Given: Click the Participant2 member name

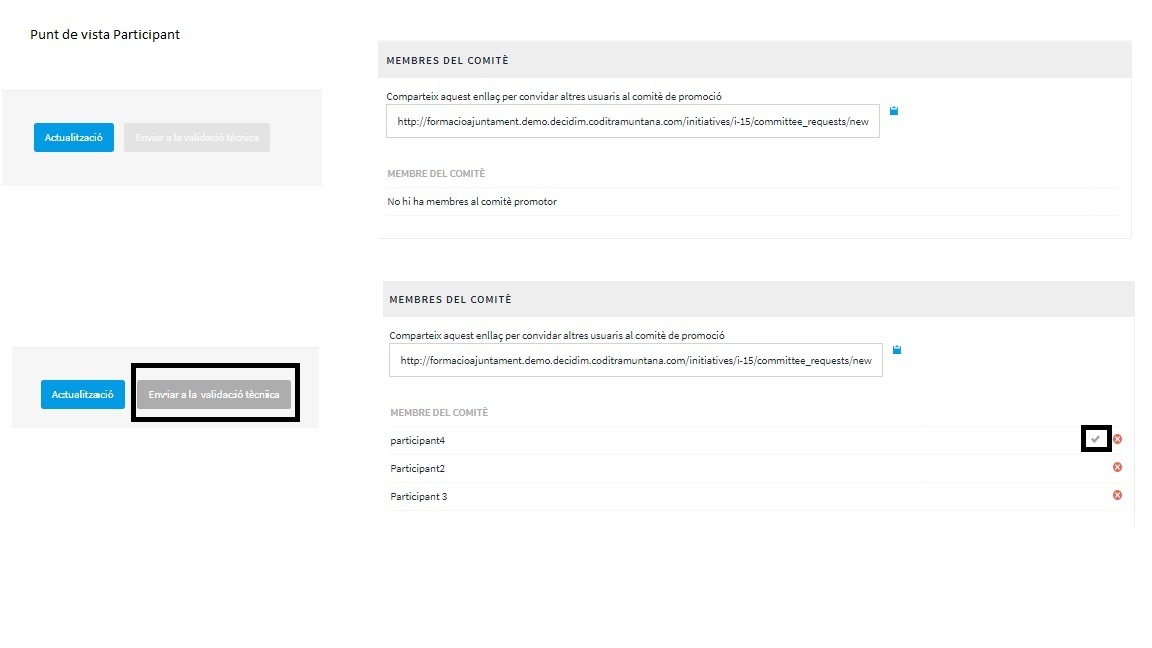Looking at the screenshot, I should coord(417,468).
